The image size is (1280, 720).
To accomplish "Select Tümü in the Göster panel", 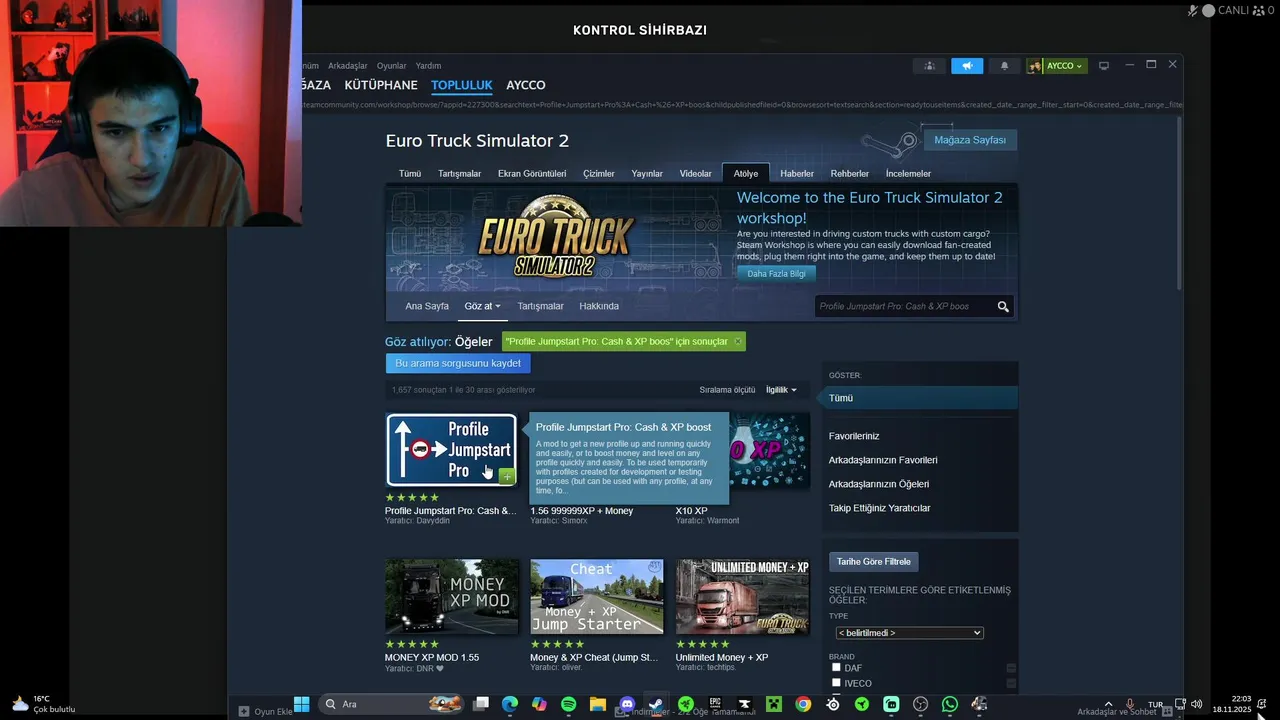I will tap(920, 398).
